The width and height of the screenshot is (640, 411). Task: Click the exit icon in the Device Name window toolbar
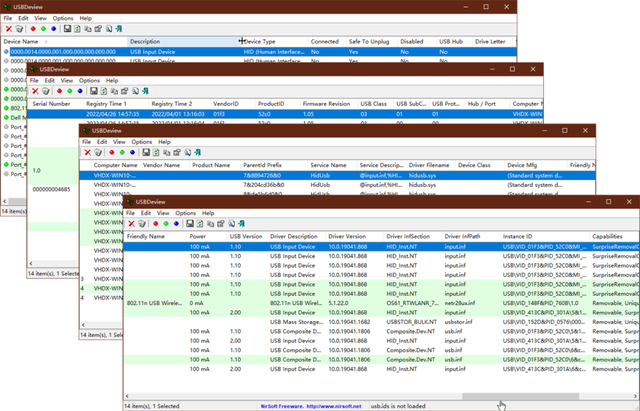120,29
